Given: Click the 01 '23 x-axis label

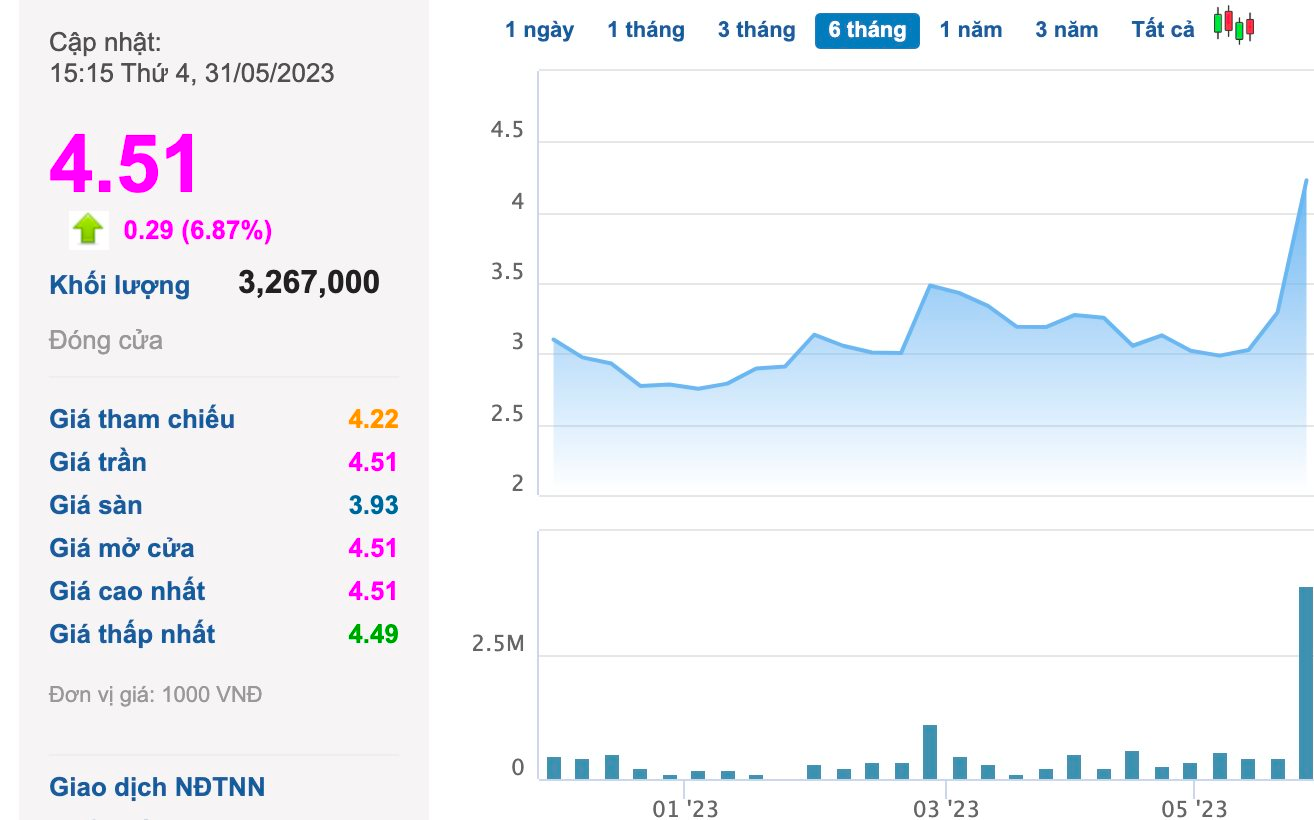Looking at the screenshot, I should [x=685, y=809].
